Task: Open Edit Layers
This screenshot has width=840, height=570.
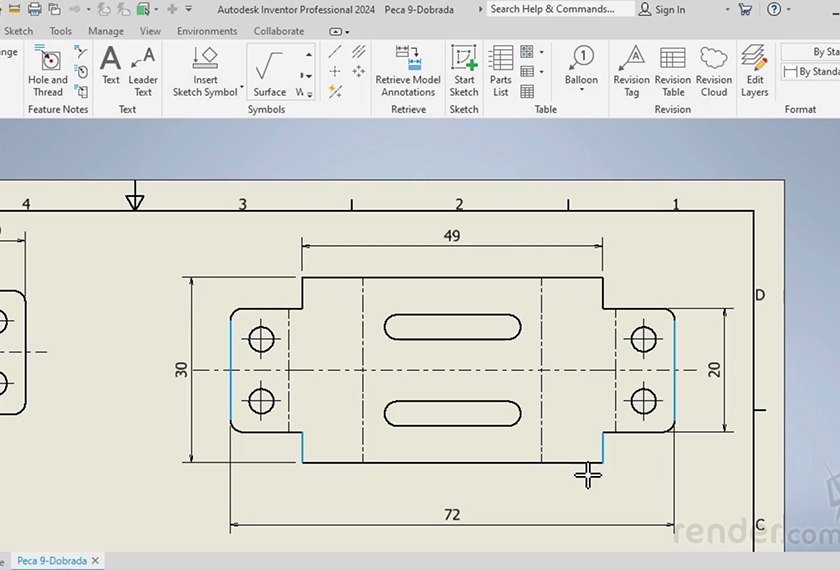Action: pos(755,70)
